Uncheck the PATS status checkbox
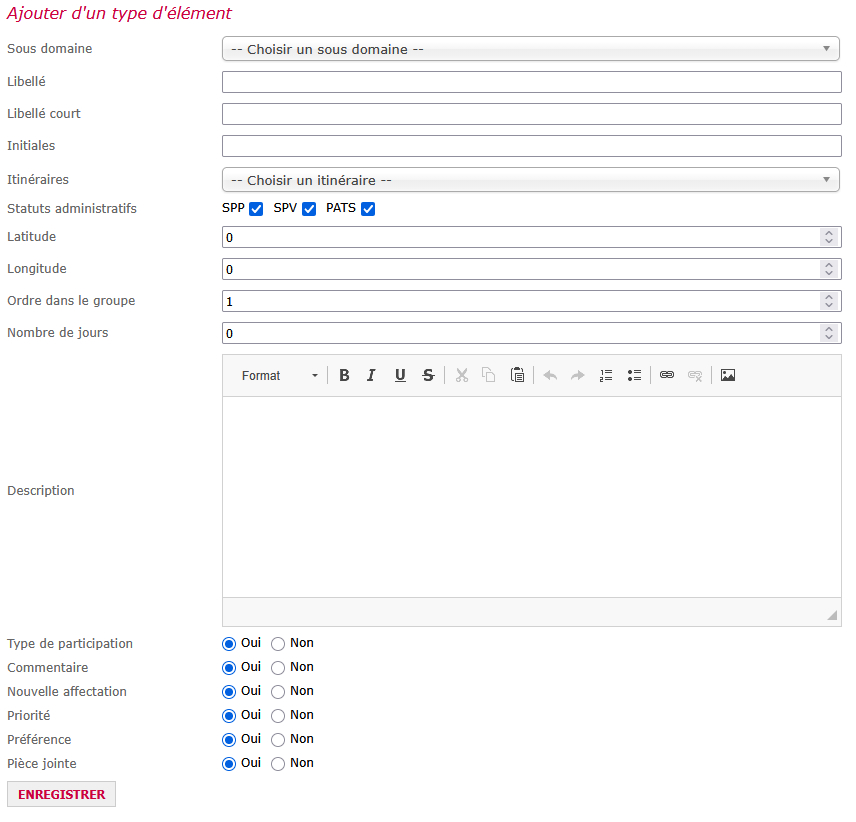Image resolution: width=856 pixels, height=822 pixels. click(368, 209)
